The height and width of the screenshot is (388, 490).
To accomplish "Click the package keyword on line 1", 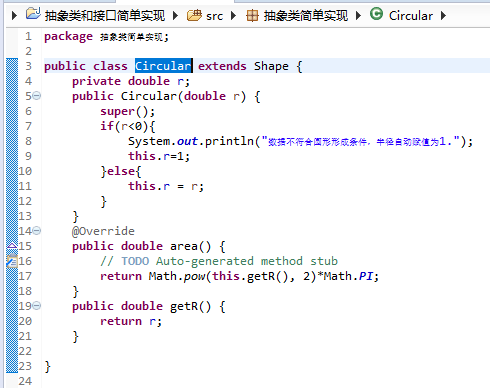I will [68, 37].
